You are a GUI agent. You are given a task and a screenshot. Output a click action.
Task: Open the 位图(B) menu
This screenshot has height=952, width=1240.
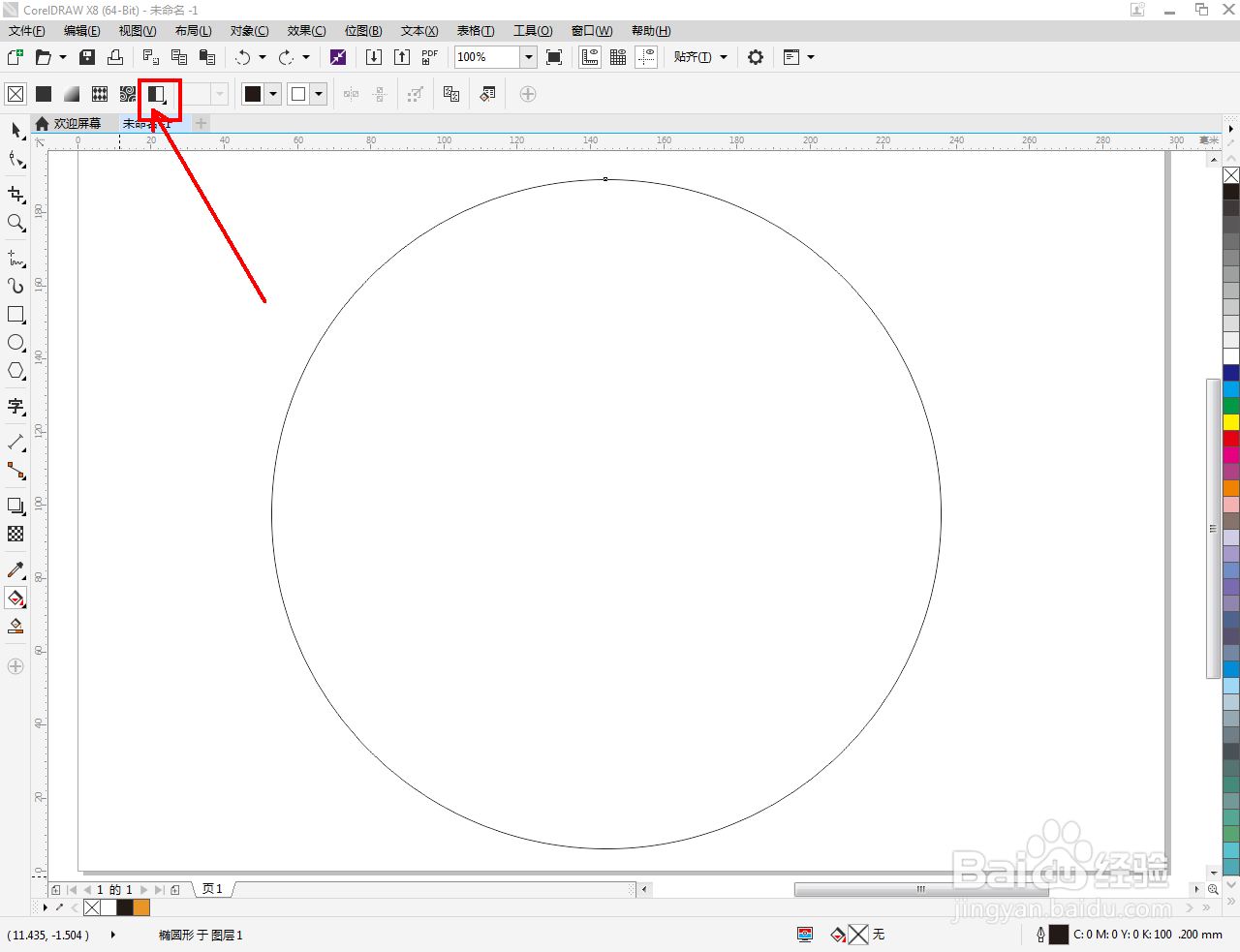(x=363, y=31)
